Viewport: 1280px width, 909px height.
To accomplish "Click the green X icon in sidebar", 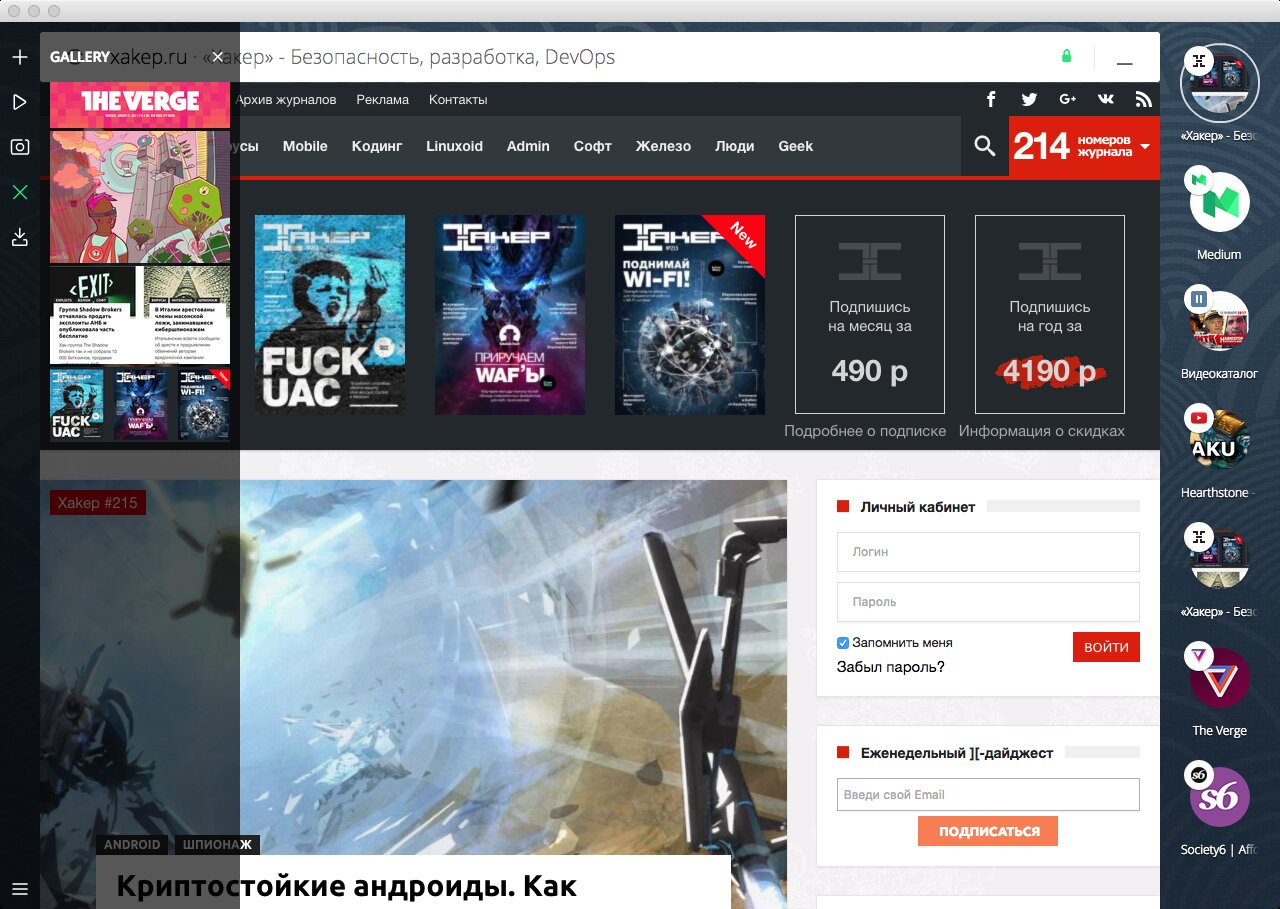I will click(x=19, y=192).
